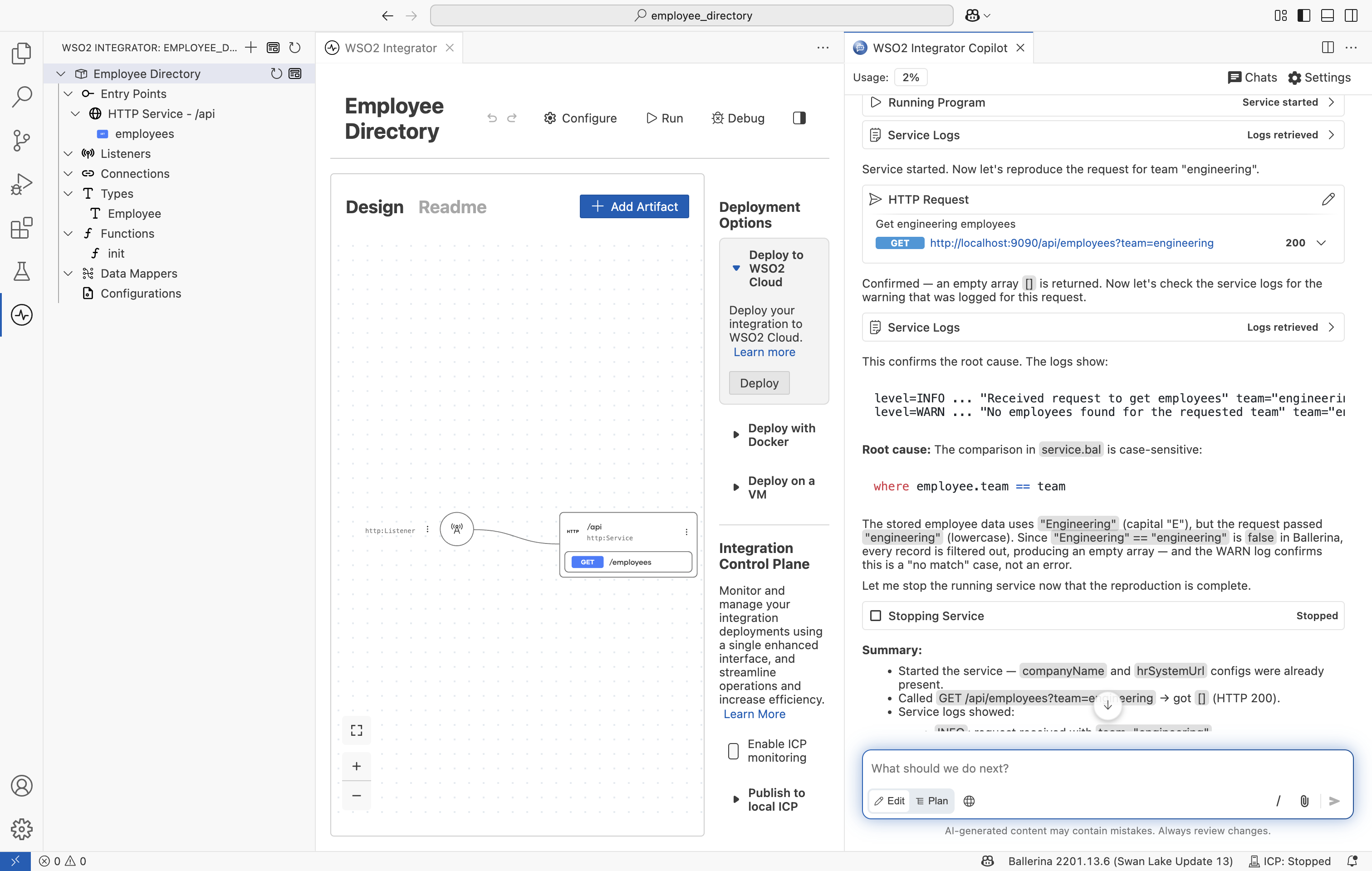The width and height of the screenshot is (1372, 871).
Task: Click the Deploy button
Action: 759,383
